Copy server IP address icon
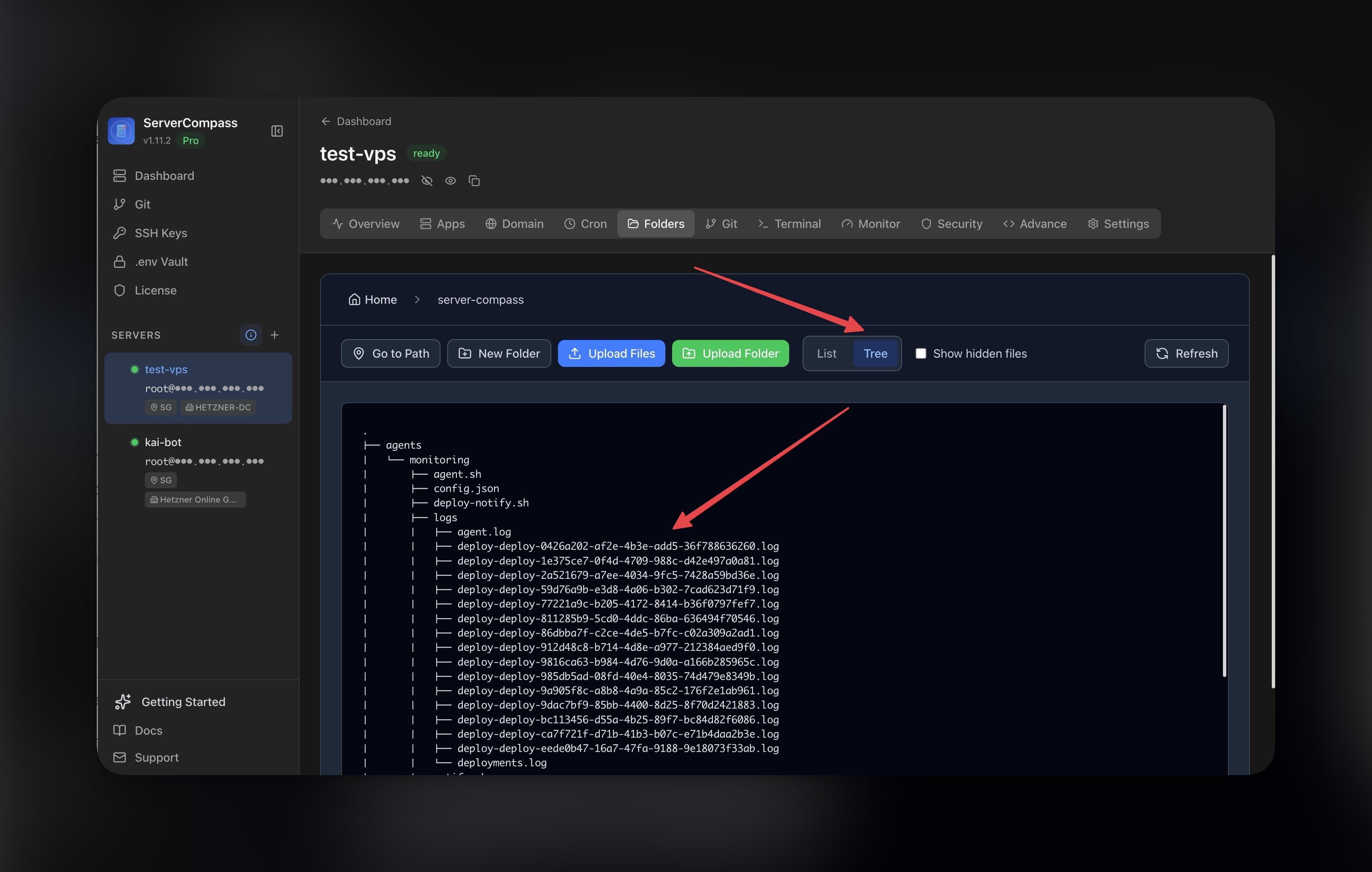 click(x=474, y=181)
